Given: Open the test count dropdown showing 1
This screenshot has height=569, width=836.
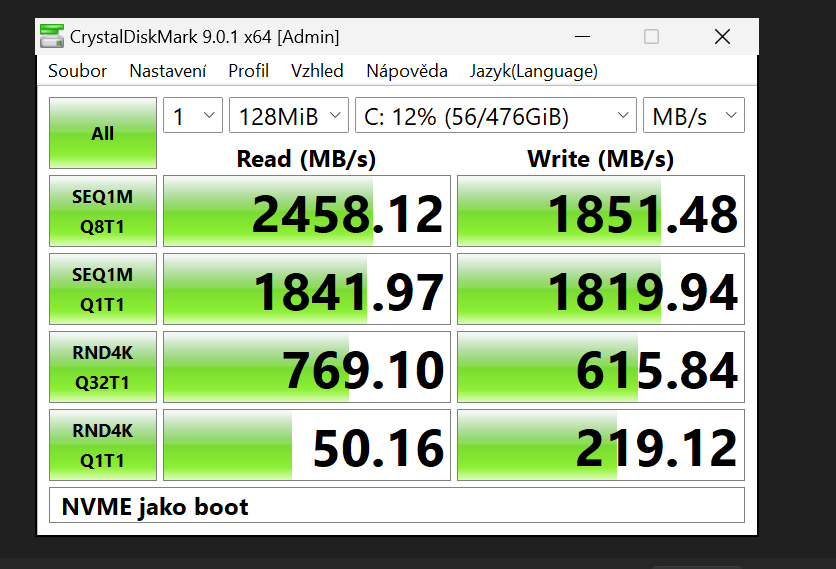Looking at the screenshot, I should (x=192, y=116).
